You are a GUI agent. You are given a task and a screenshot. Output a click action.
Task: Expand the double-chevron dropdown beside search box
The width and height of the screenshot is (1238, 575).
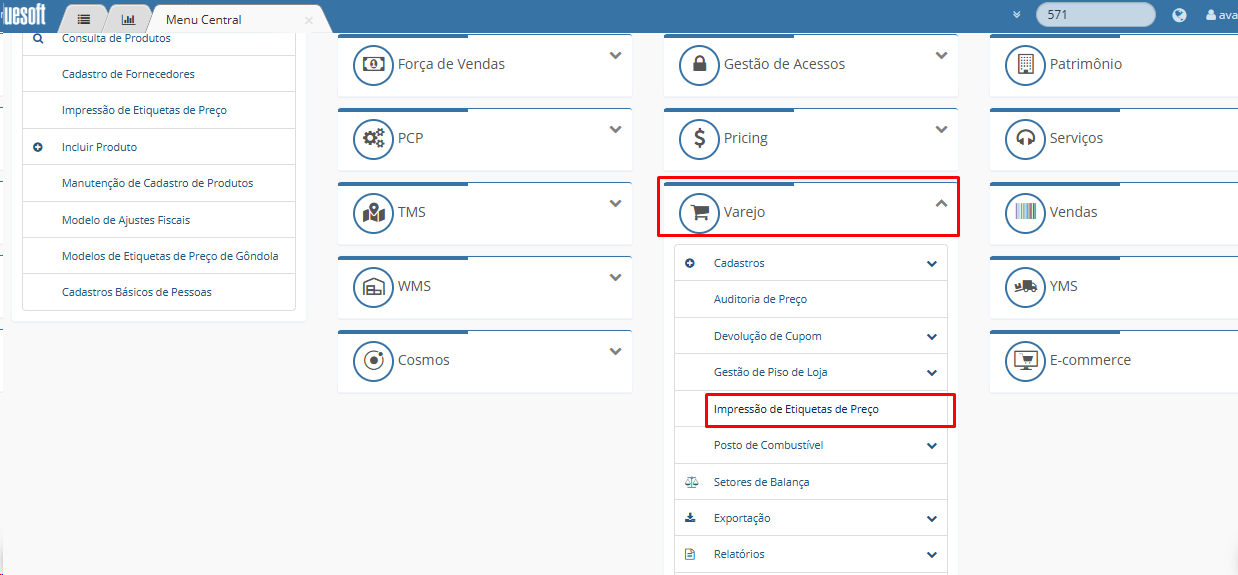tap(1017, 15)
